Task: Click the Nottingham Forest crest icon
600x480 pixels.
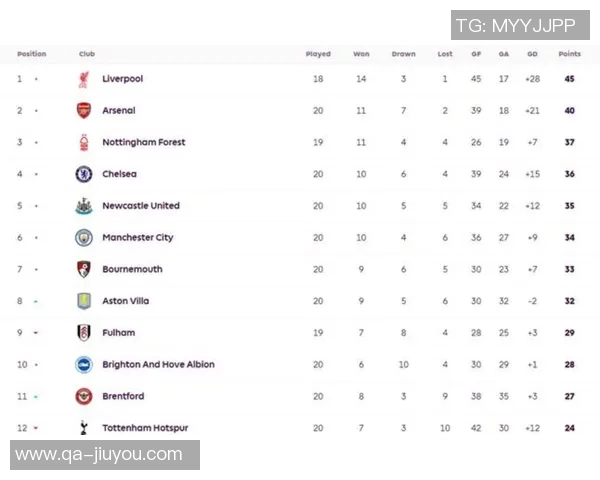Action: [x=83, y=142]
